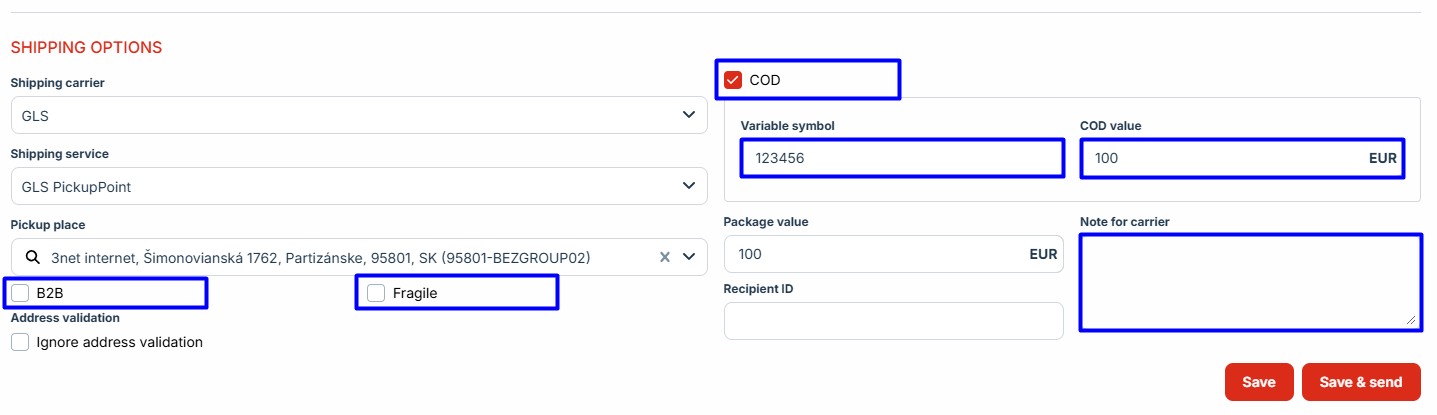Expand the Shipping service GLS PickupPoint dropdown

click(x=359, y=186)
